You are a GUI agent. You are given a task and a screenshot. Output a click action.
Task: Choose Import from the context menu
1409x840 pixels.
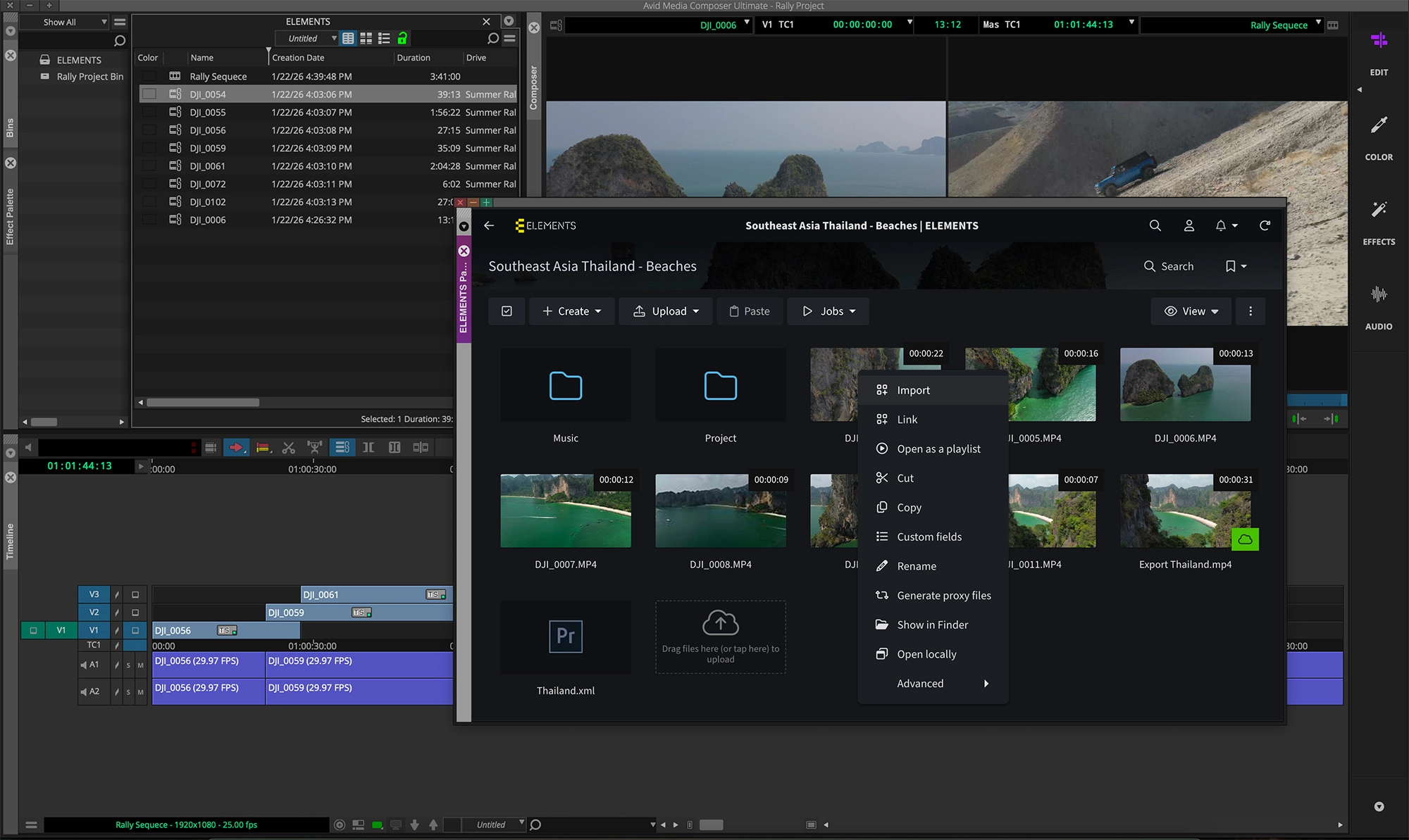[913, 390]
